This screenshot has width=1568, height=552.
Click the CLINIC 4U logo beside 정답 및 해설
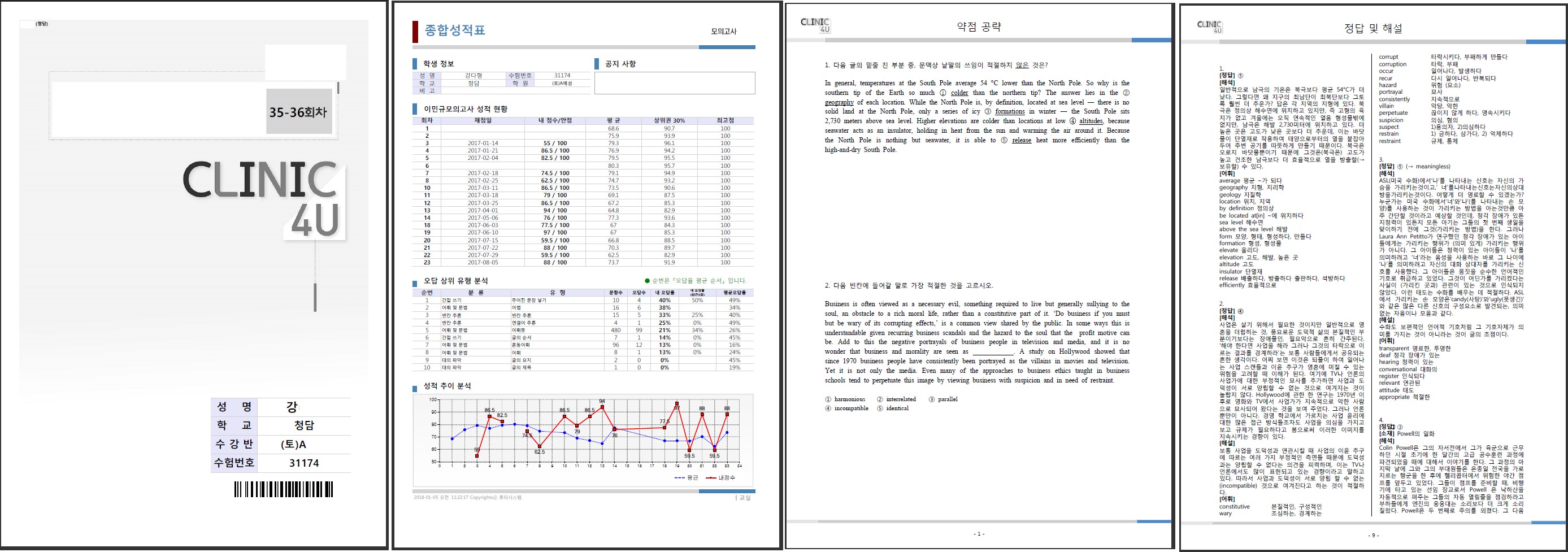point(1209,26)
